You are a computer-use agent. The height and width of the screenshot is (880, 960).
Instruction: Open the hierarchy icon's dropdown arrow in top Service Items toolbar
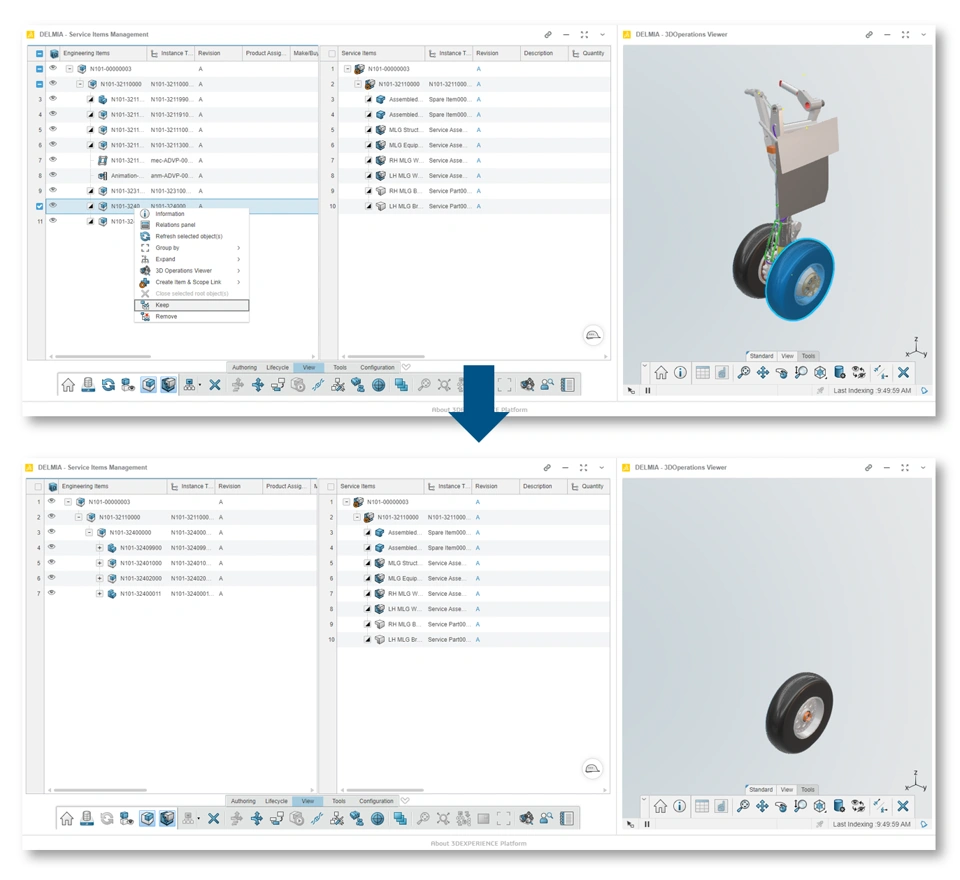200,386
